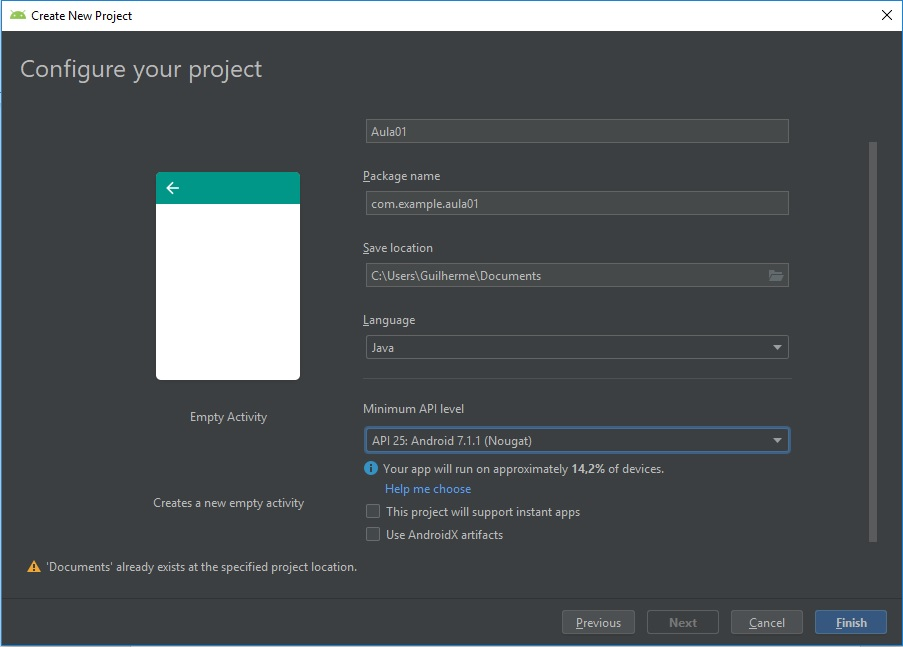Click the 'Minimum API level' label
This screenshot has width=903, height=647.
[413, 409]
